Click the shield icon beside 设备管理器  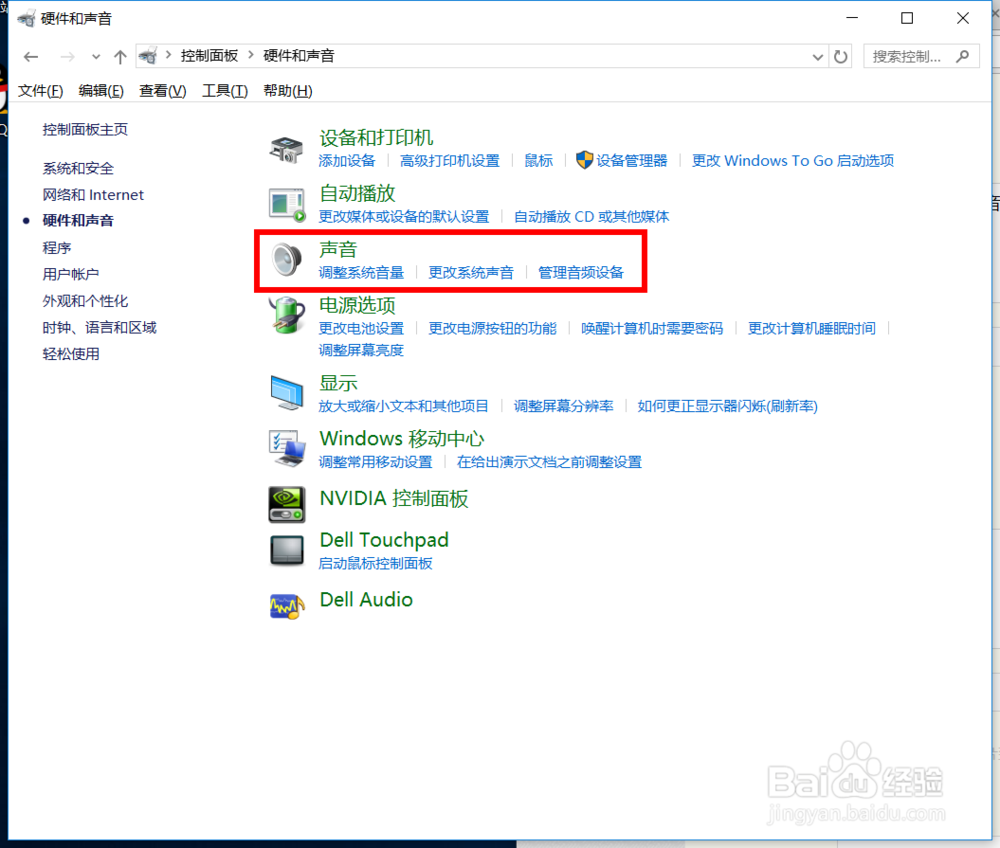point(584,160)
